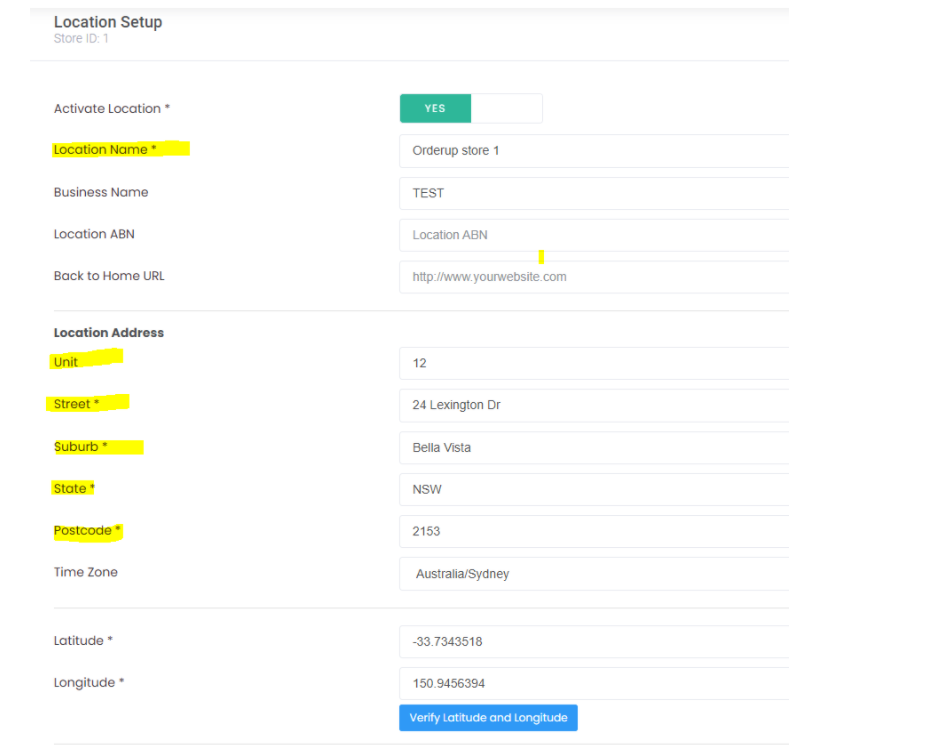This screenshot has width=950, height=748.
Task: Click the State field showing NSW
Action: pyautogui.click(x=593, y=489)
